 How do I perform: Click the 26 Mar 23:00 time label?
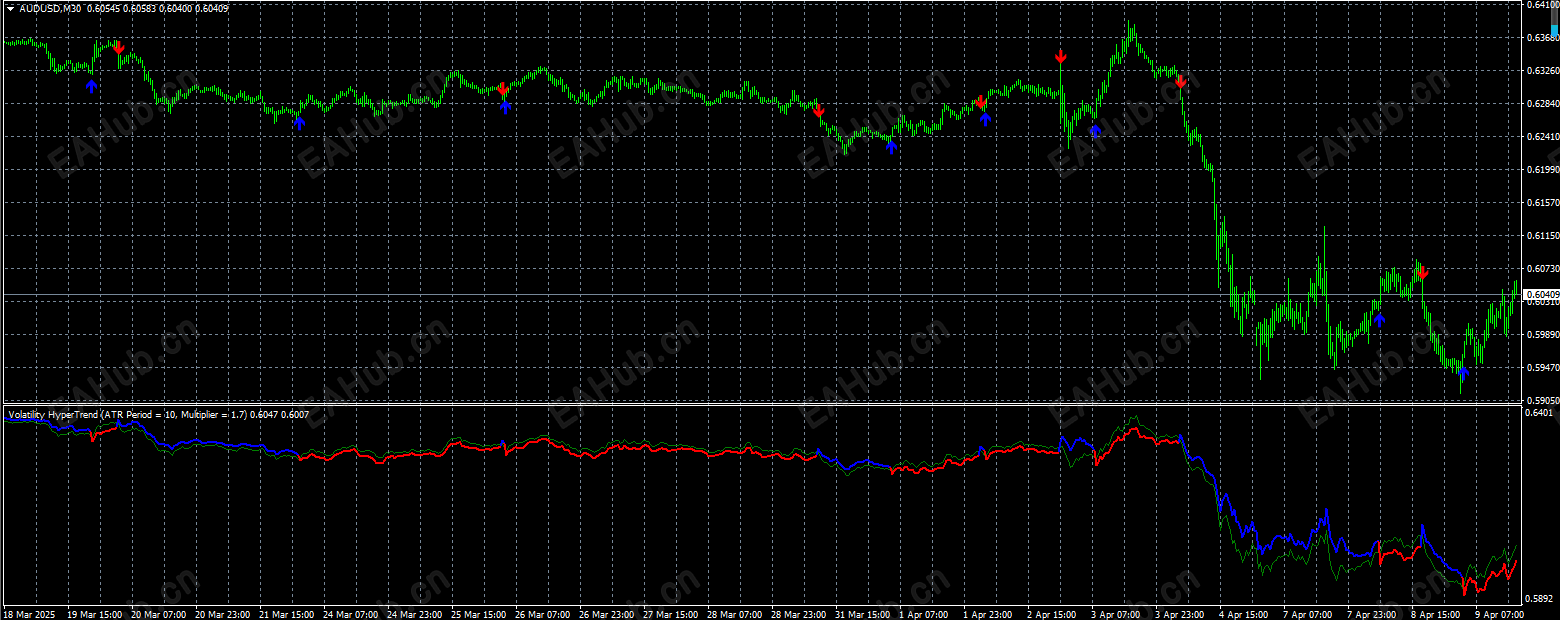coord(605,613)
